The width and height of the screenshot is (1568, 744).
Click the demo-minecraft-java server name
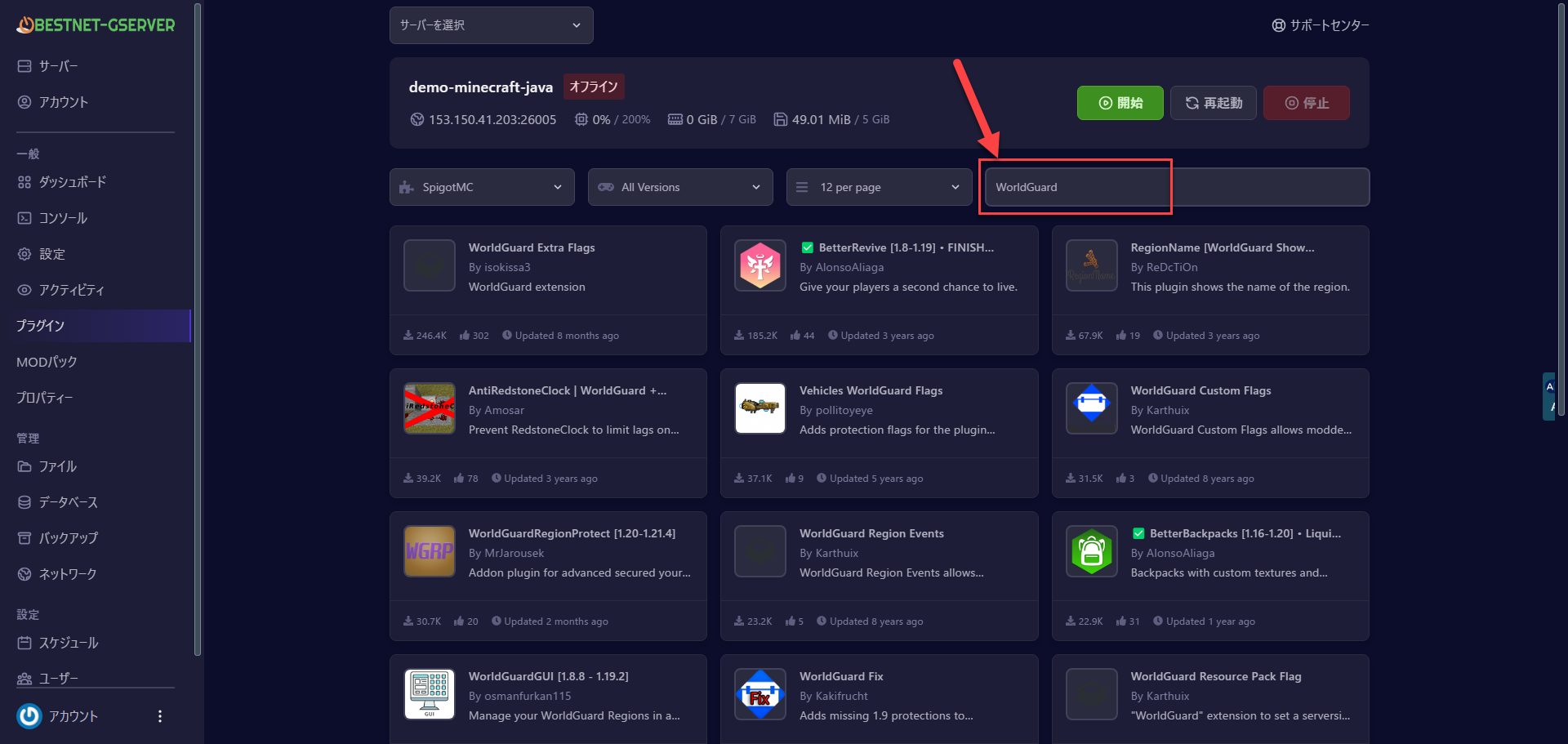pyautogui.click(x=481, y=87)
